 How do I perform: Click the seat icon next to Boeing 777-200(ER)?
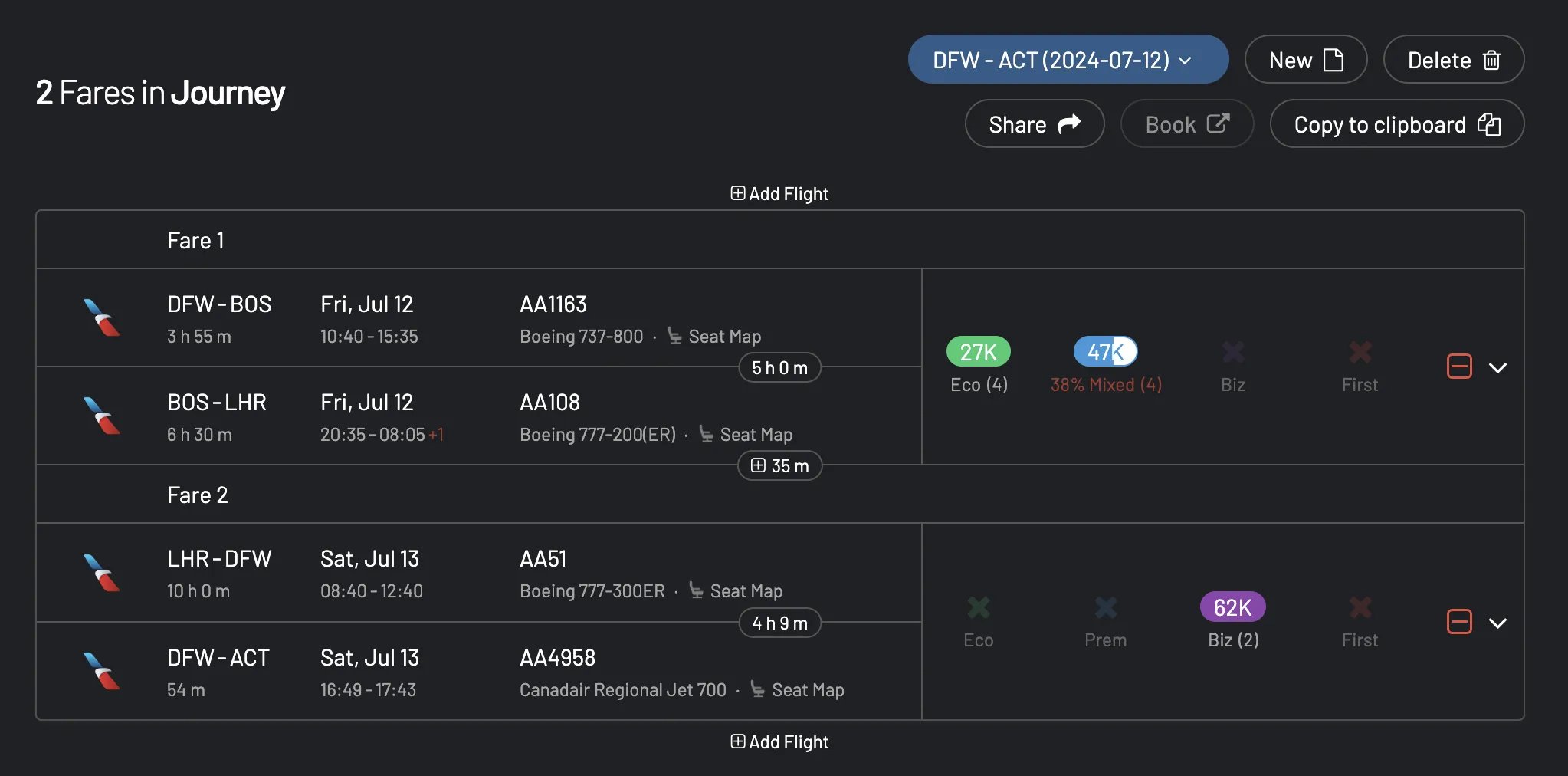coord(706,434)
